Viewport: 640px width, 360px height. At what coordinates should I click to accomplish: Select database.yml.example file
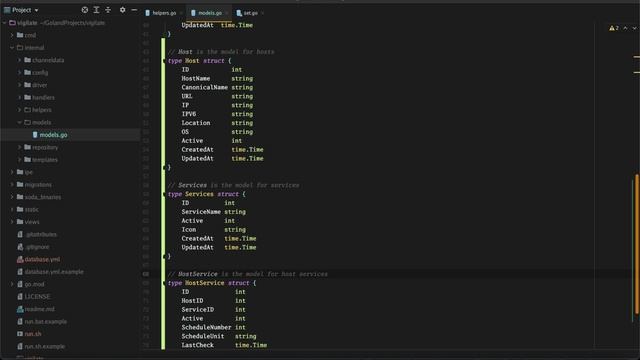(x=54, y=272)
